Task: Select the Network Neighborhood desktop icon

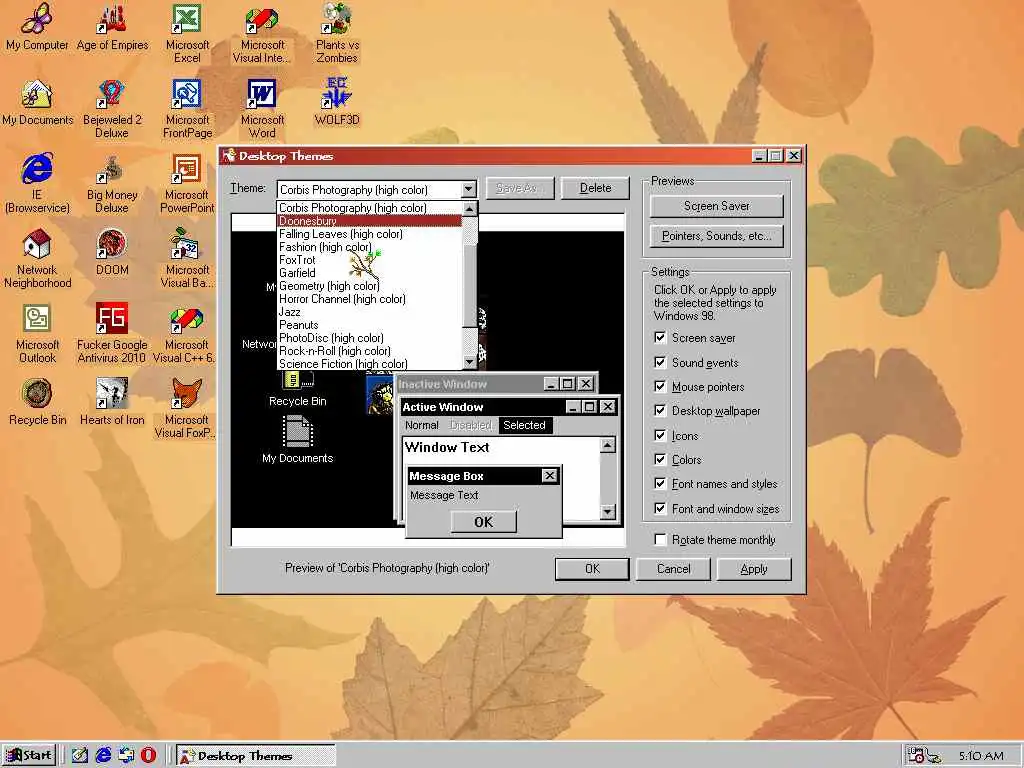Action: [37, 258]
